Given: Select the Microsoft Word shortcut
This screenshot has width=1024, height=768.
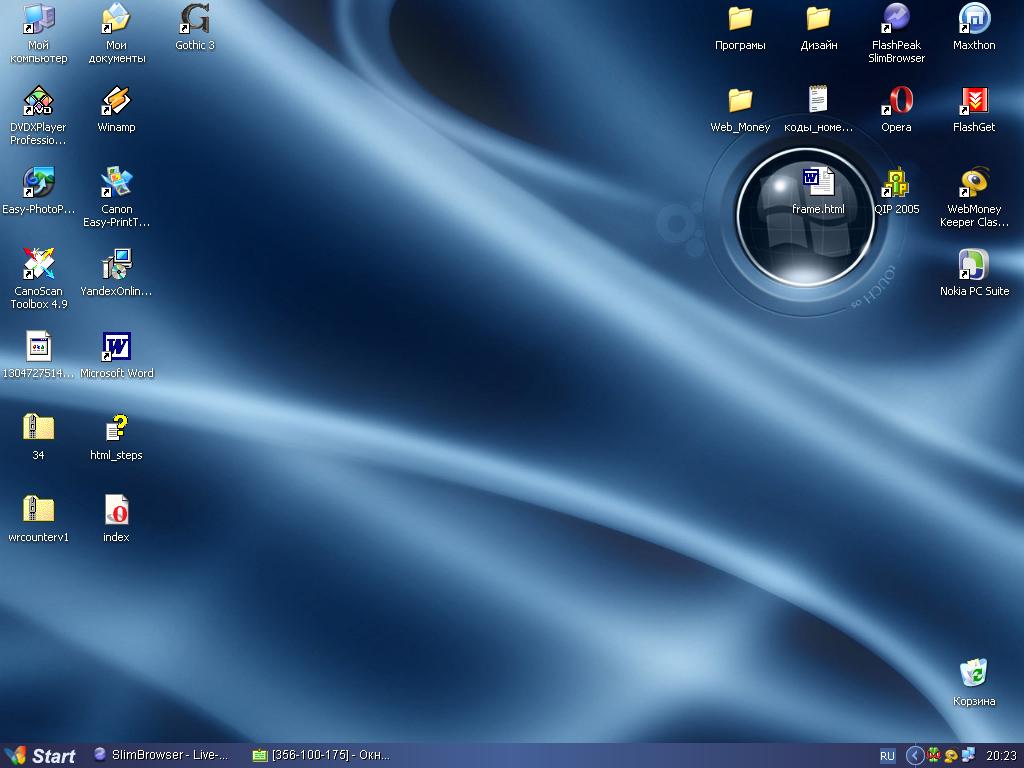Looking at the screenshot, I should (116, 347).
